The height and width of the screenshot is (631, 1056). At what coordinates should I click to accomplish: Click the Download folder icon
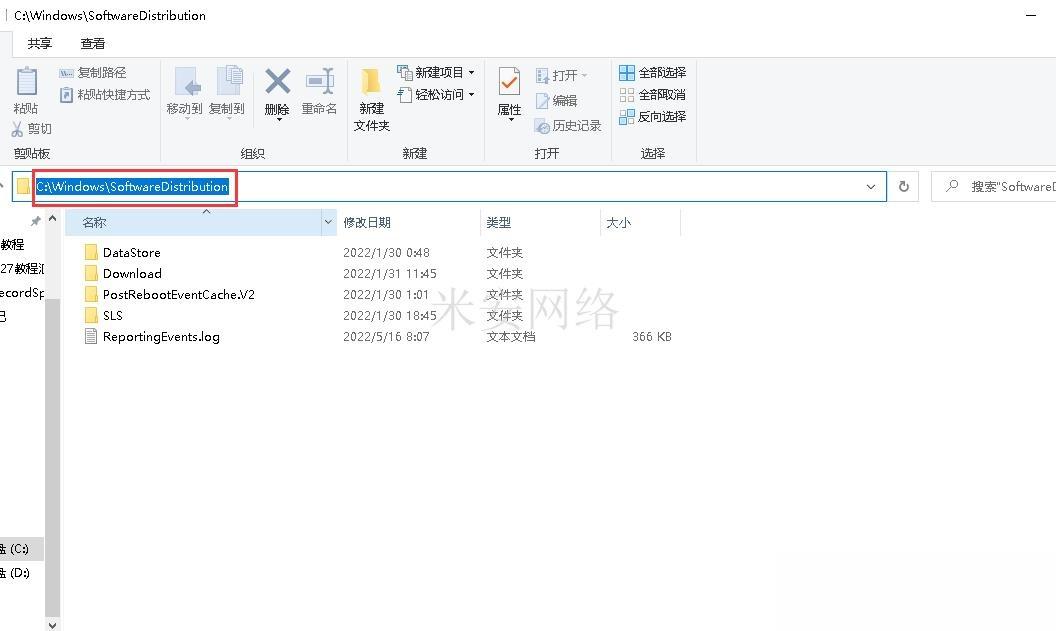[92, 273]
